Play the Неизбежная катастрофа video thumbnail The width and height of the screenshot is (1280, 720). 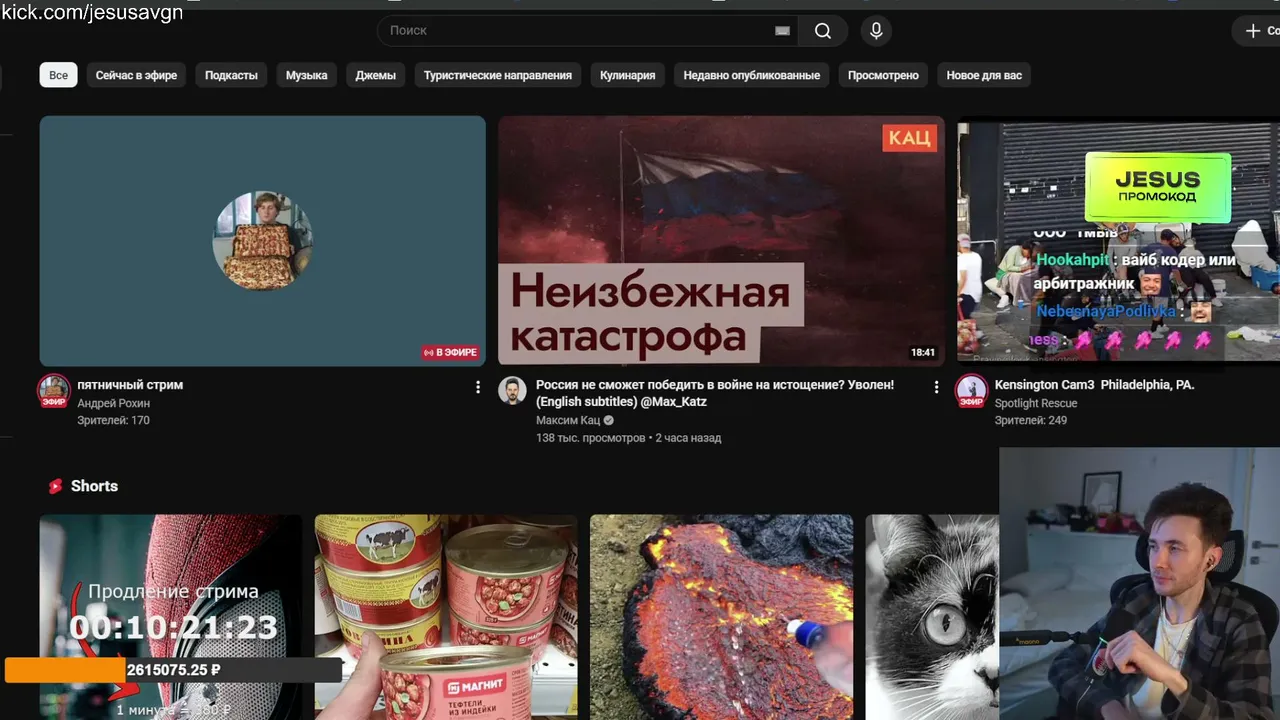coord(721,241)
